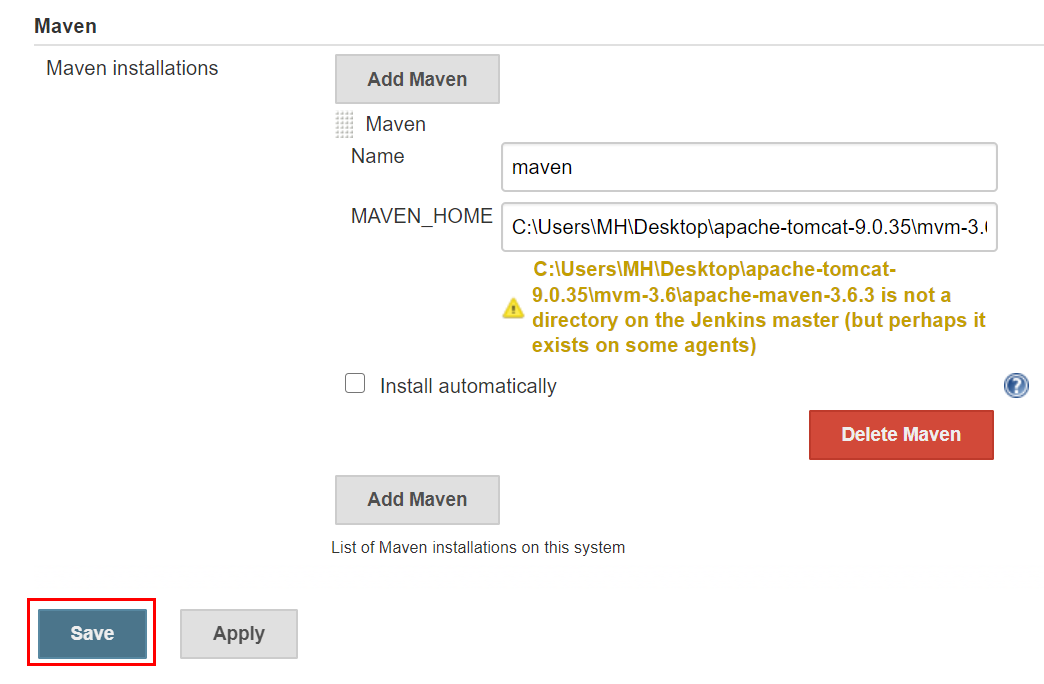Click the Maven installation drag handle

click(344, 125)
